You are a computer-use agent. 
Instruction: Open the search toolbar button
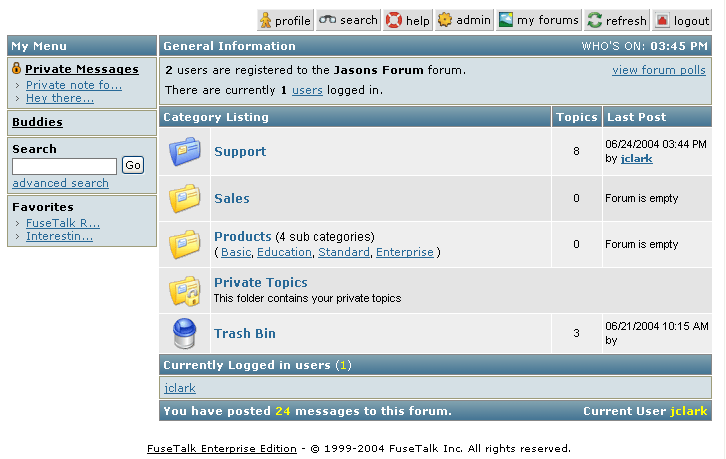tap(348, 20)
